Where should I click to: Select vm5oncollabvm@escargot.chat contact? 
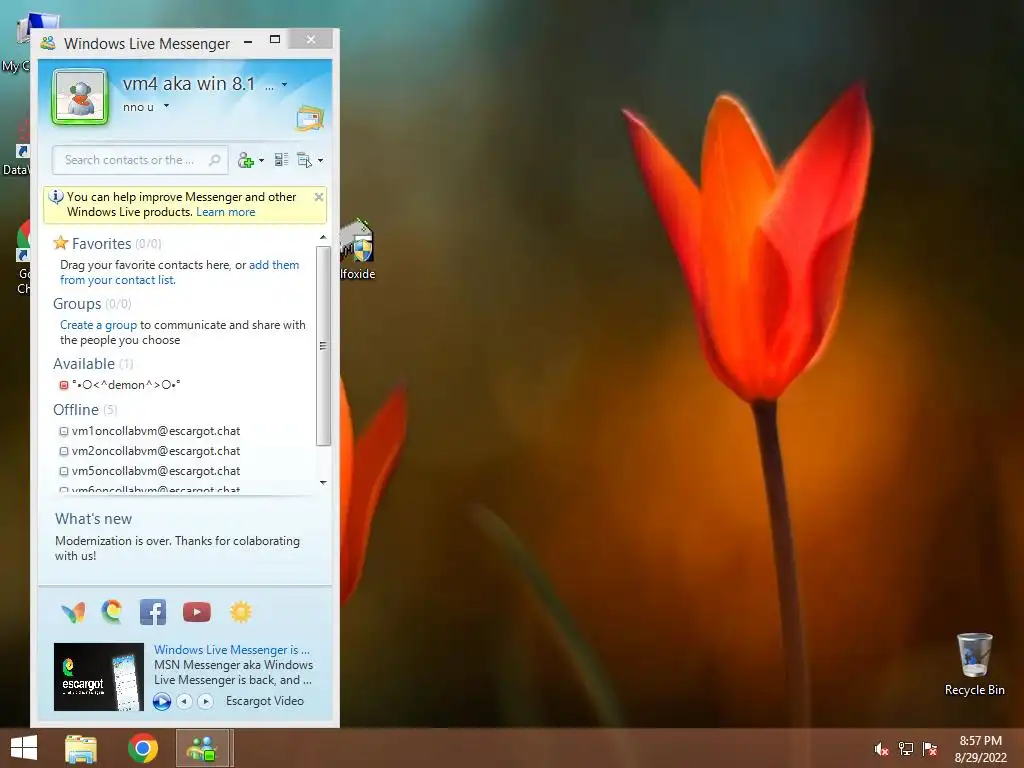click(x=156, y=471)
